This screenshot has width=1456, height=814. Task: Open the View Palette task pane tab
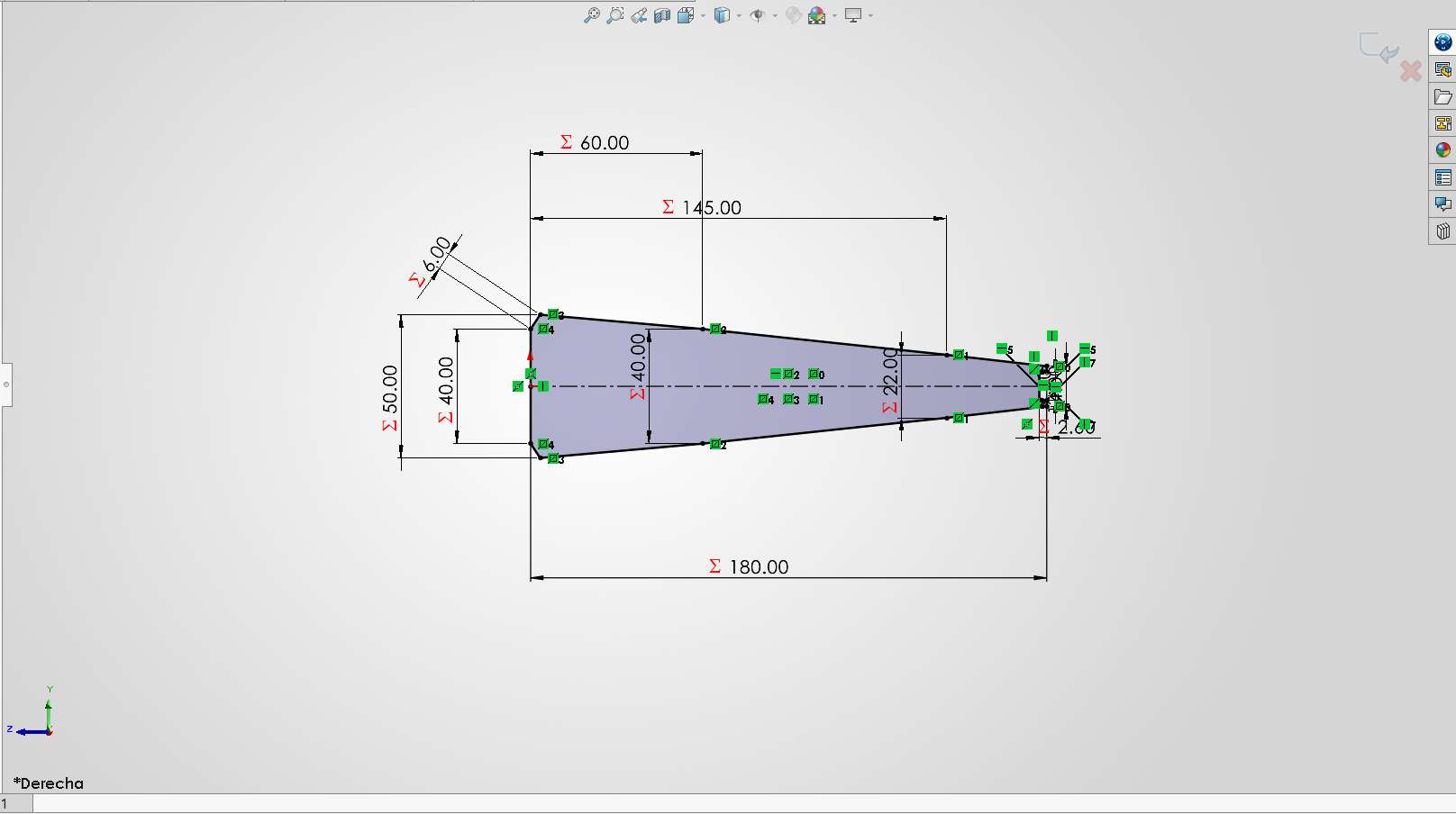[x=1442, y=123]
